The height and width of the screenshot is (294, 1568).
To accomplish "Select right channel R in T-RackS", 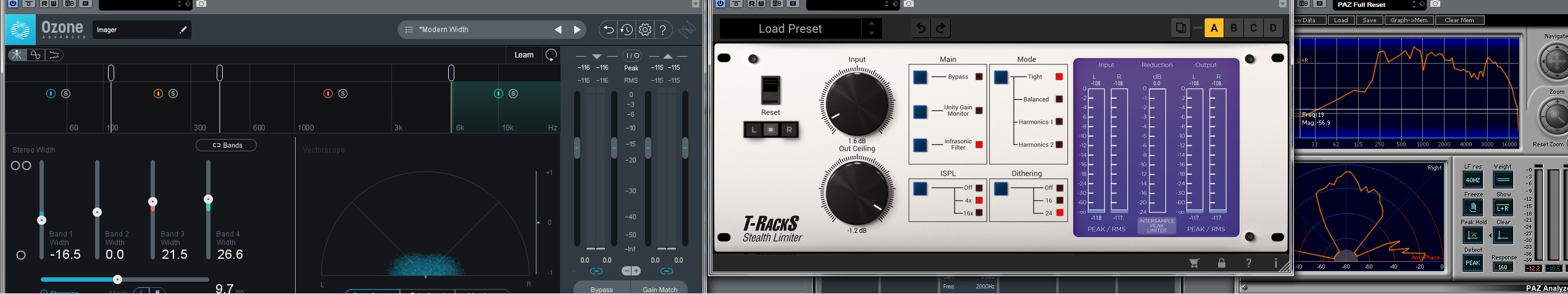I will click(789, 130).
